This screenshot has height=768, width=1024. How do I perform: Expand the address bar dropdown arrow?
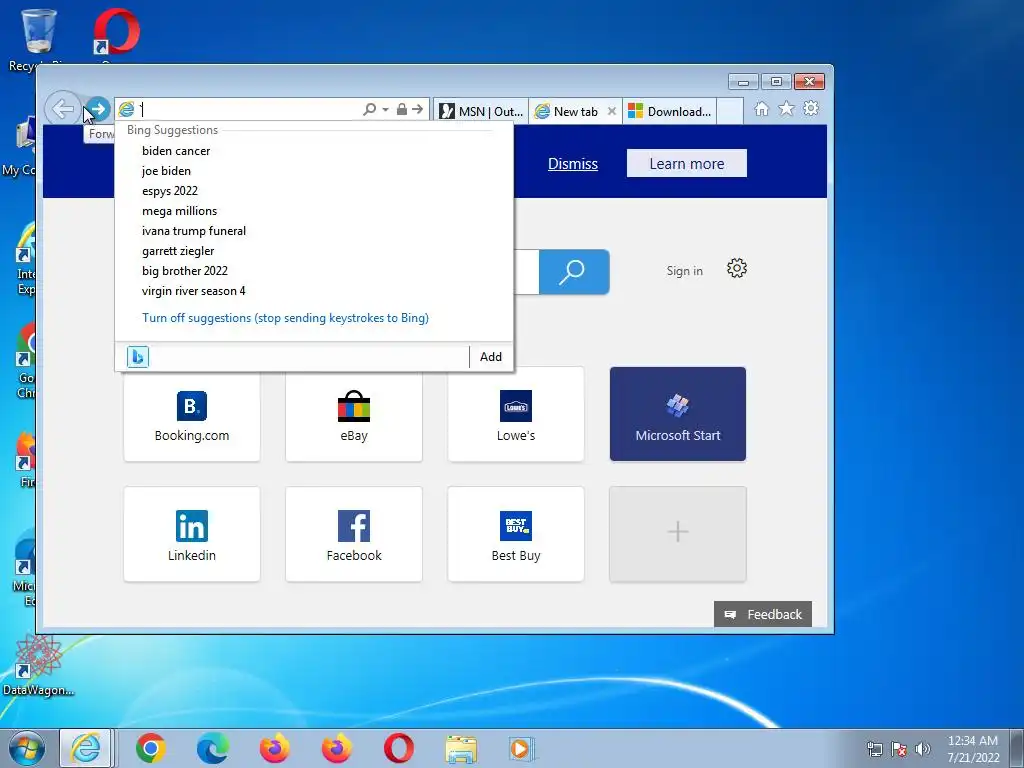[385, 110]
